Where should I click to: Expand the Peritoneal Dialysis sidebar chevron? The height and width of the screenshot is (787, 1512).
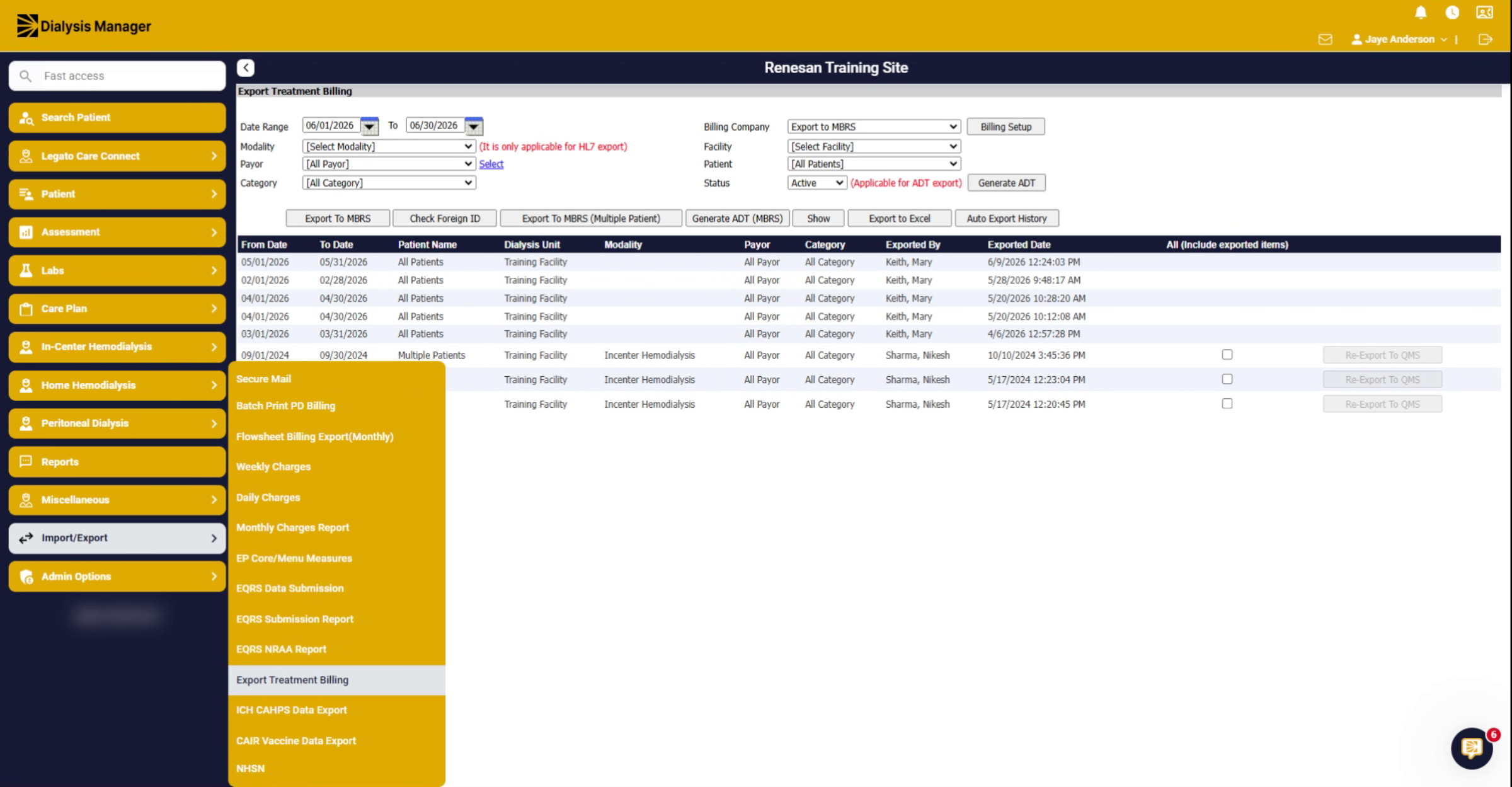(x=214, y=423)
